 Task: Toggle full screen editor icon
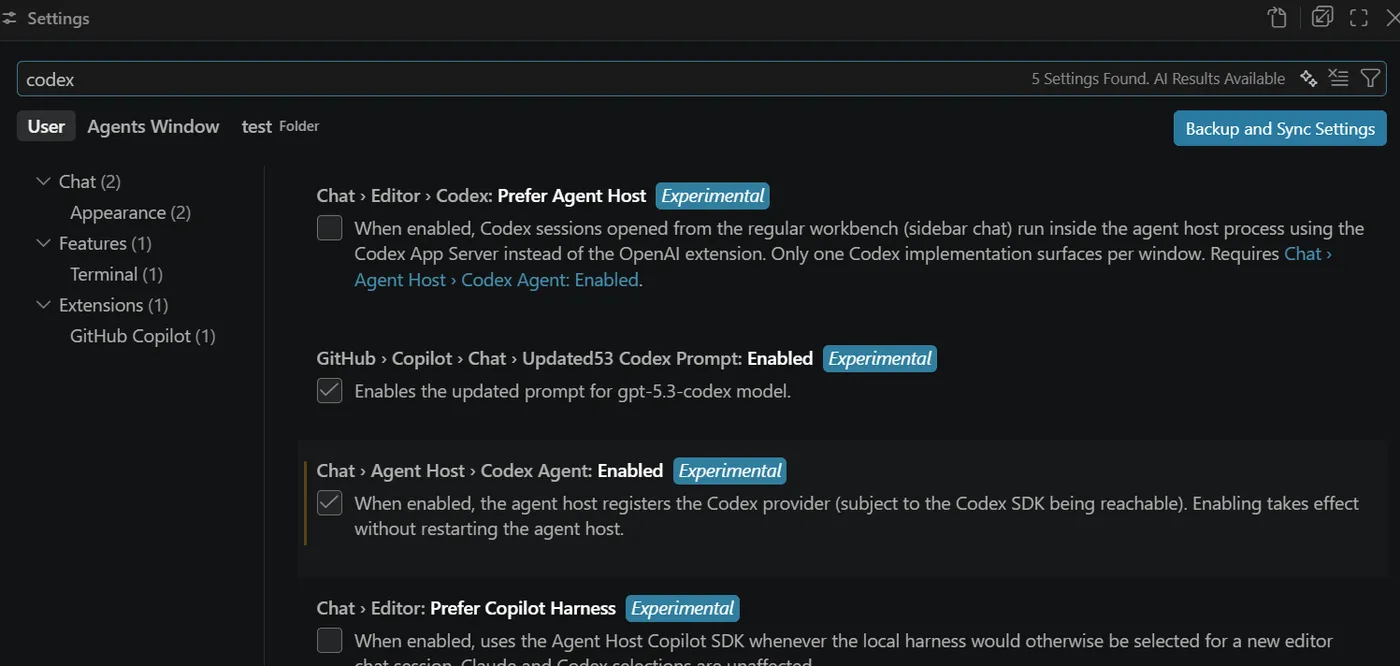1359,17
